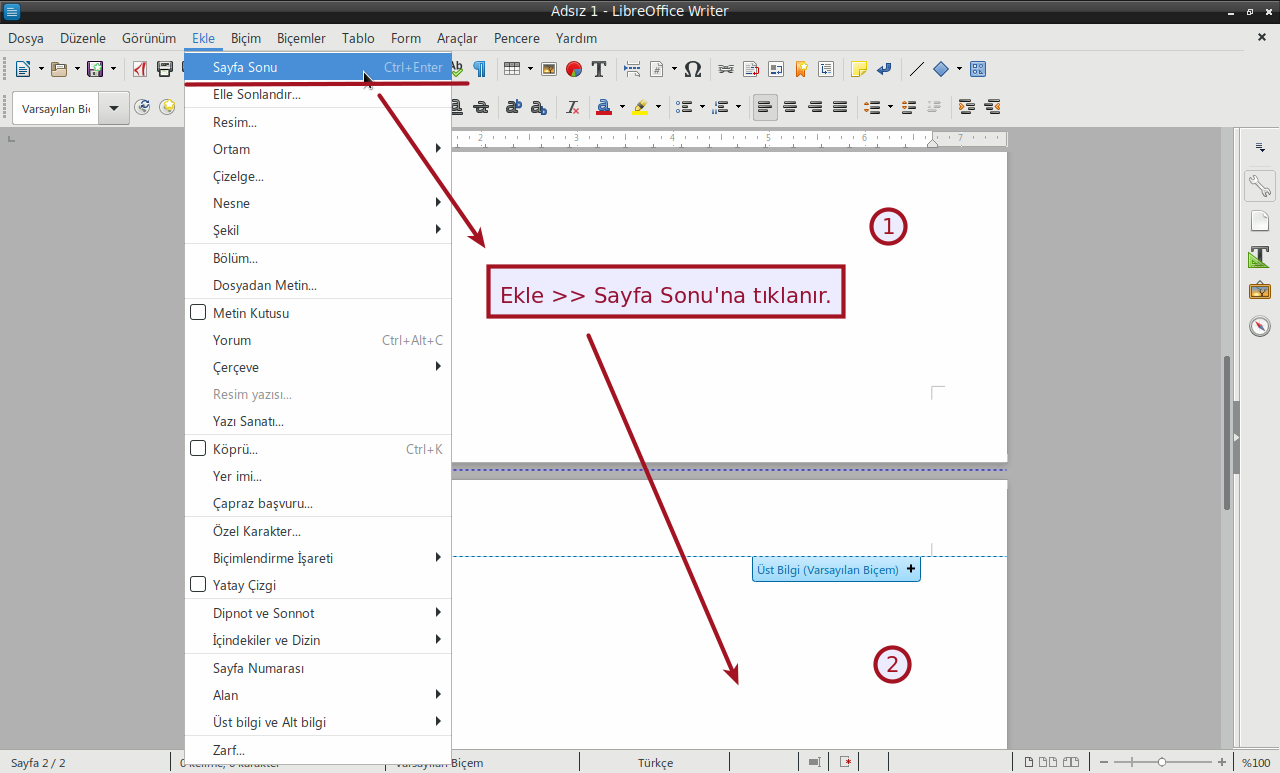Click the Insert bookmark star icon
Image resolution: width=1280 pixels, height=773 pixels.
[801, 69]
